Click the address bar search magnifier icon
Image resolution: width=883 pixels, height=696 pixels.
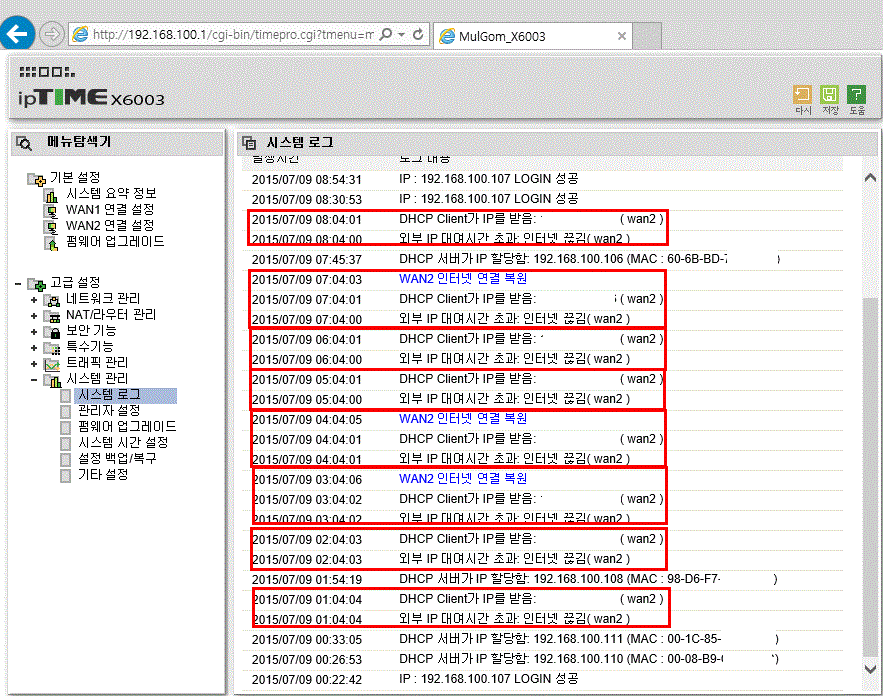386,34
